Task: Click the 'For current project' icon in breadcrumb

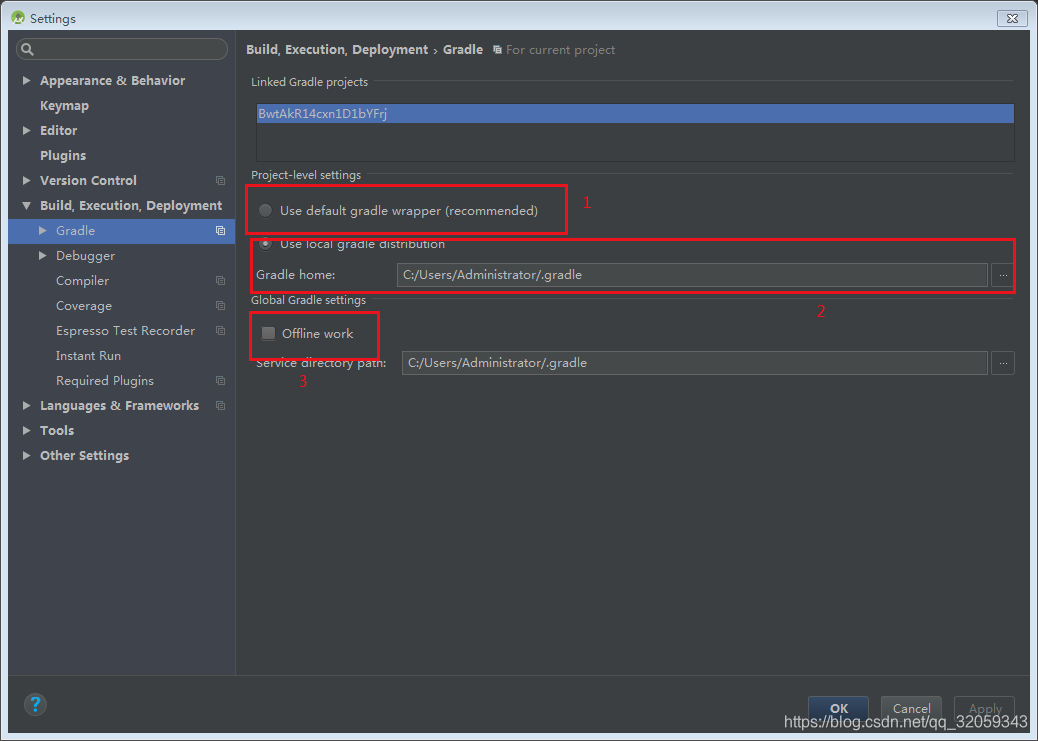Action: click(x=497, y=50)
